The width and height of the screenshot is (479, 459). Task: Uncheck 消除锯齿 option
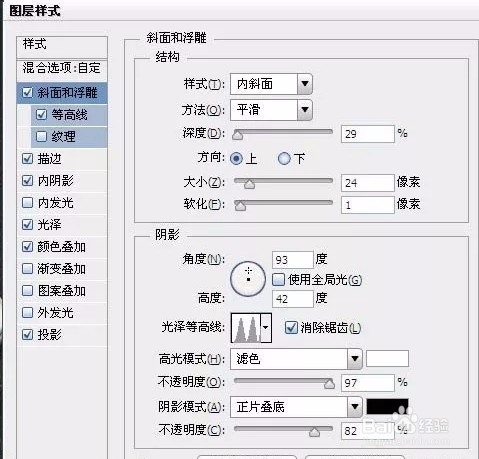291,327
